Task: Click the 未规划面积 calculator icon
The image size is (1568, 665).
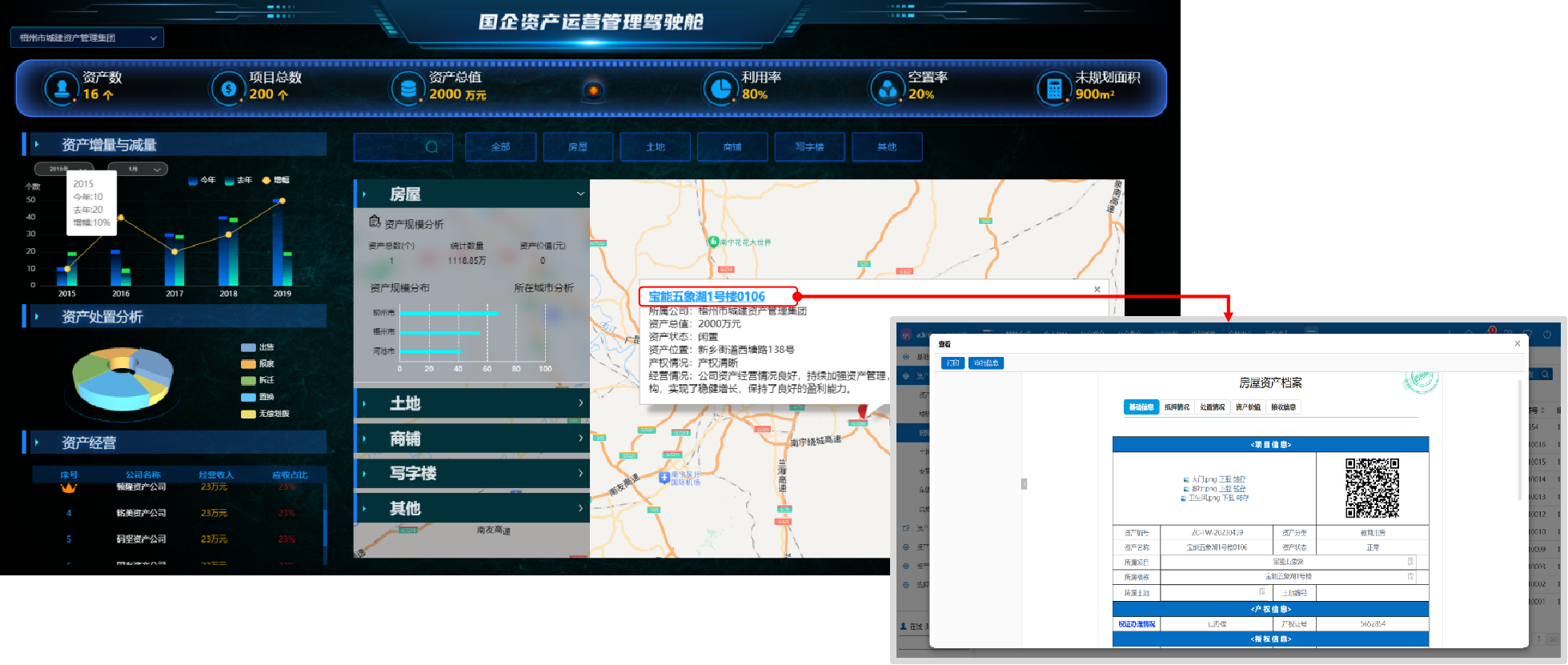Action: (x=1054, y=89)
